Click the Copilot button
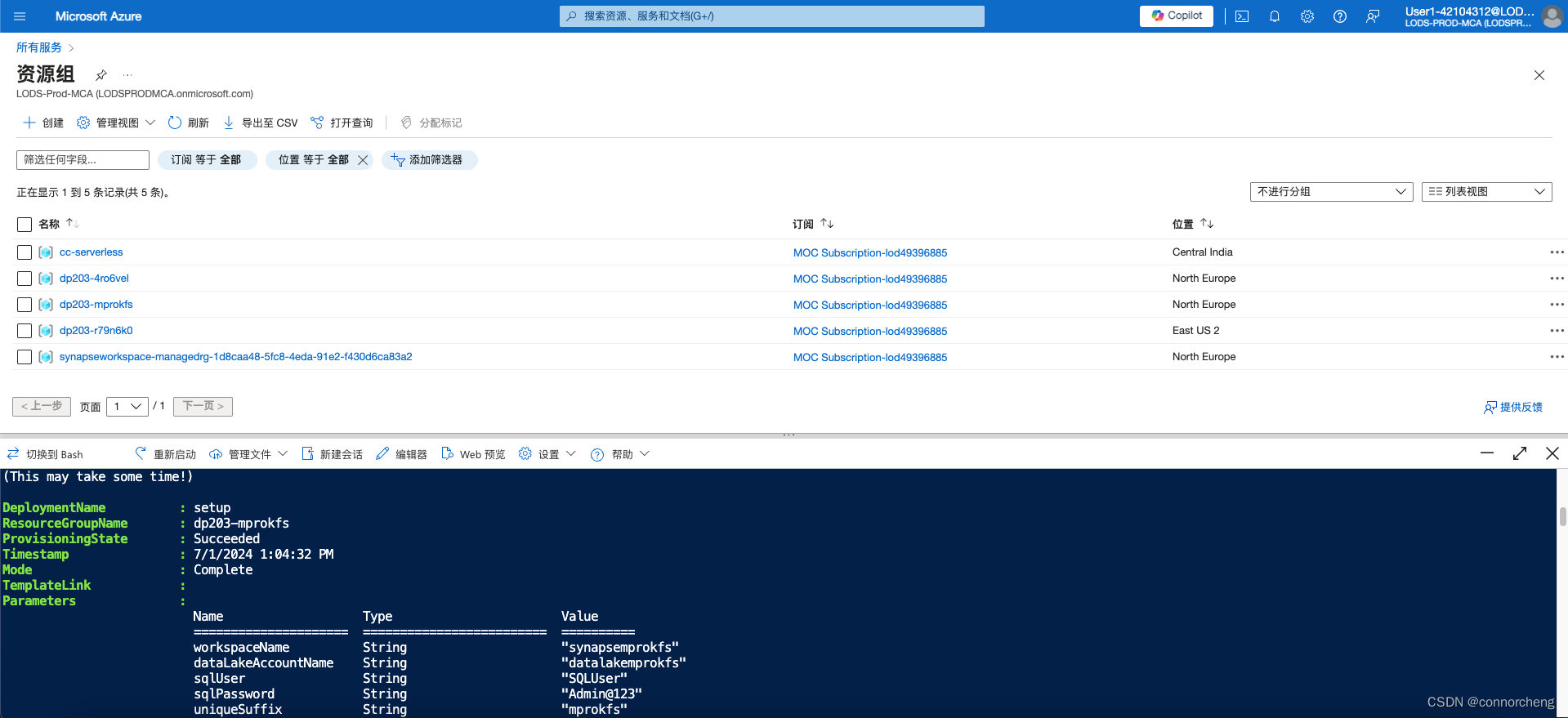The width and height of the screenshot is (1568, 718). (x=1177, y=16)
